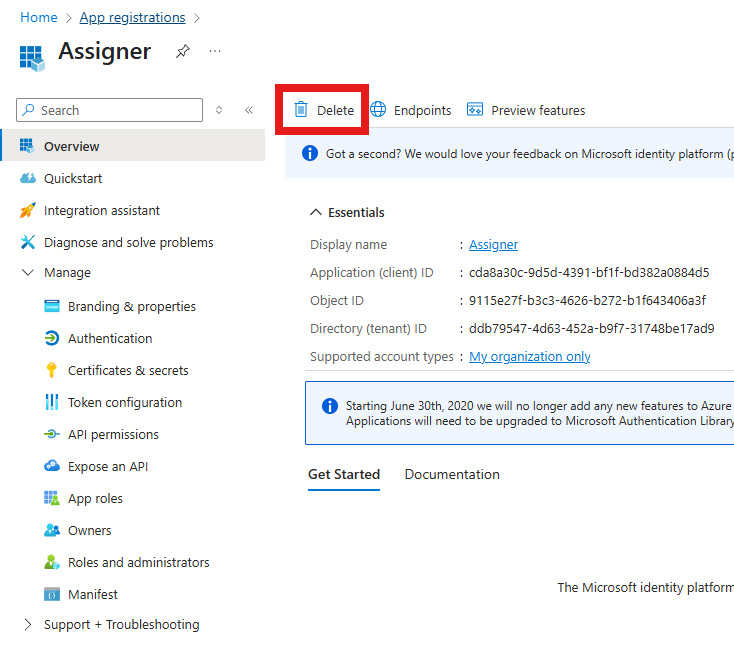Click the search magnifier icon in sidebar

pyautogui.click(x=28, y=110)
